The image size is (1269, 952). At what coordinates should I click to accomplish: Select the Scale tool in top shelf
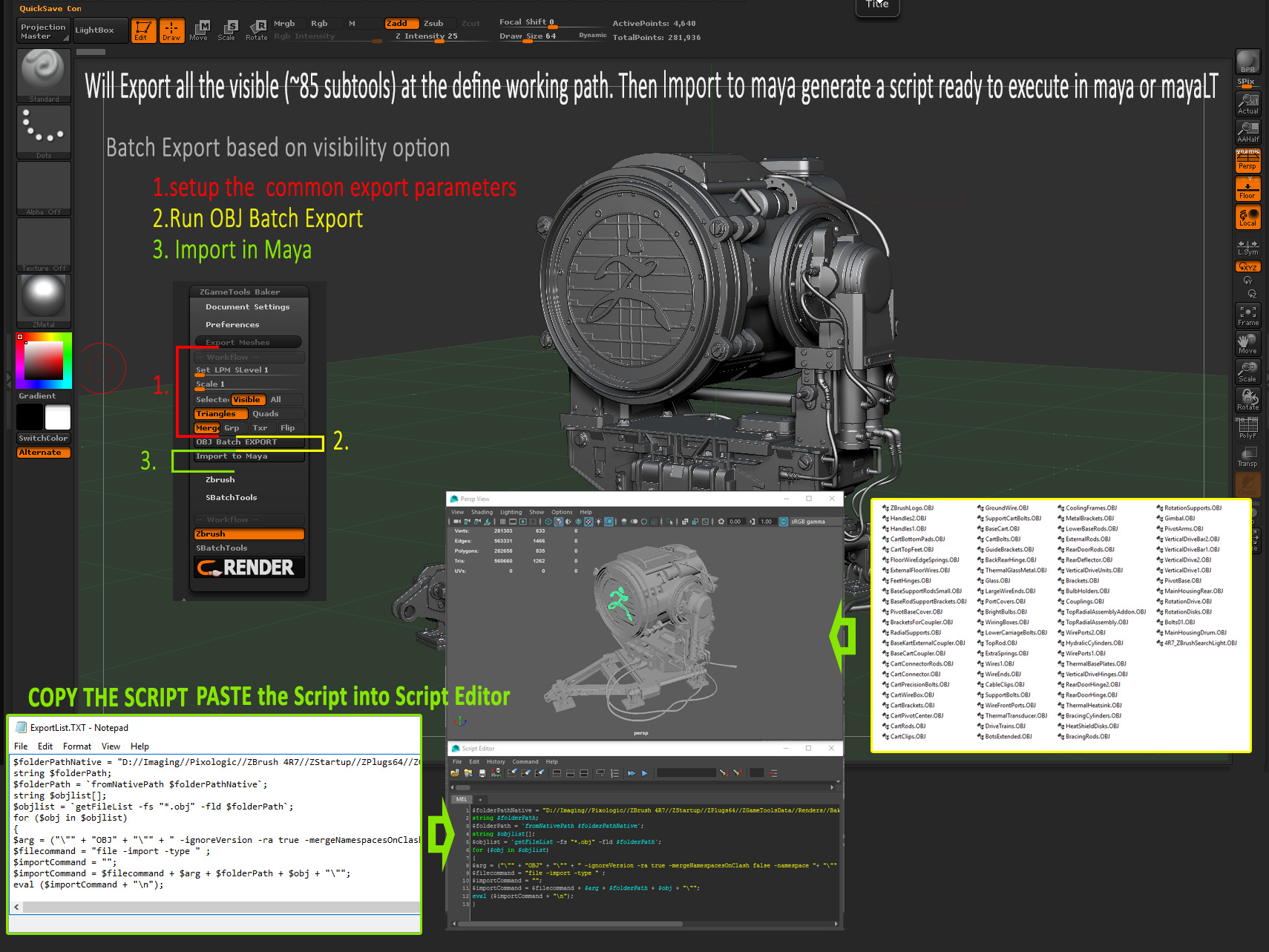coord(227,30)
